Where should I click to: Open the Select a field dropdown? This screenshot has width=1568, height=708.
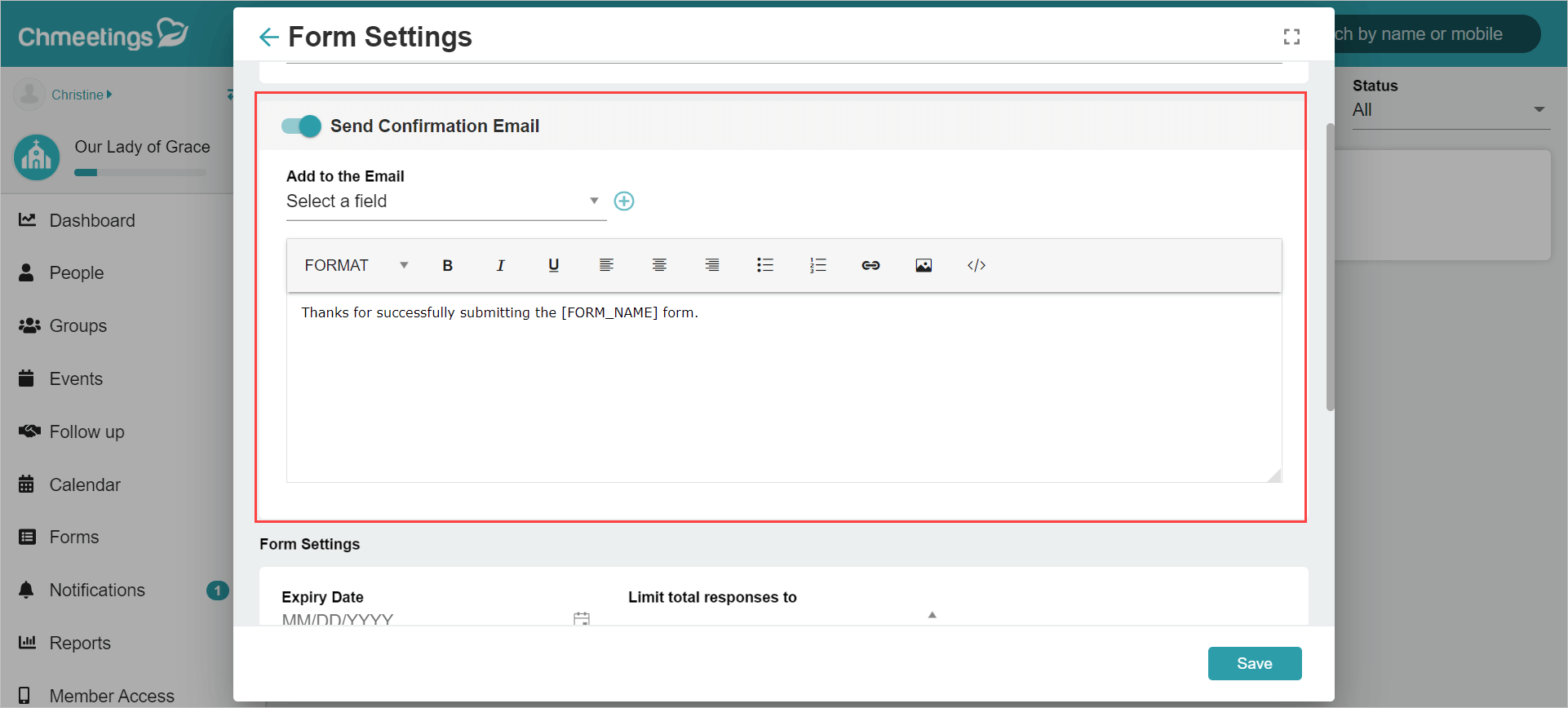(445, 201)
